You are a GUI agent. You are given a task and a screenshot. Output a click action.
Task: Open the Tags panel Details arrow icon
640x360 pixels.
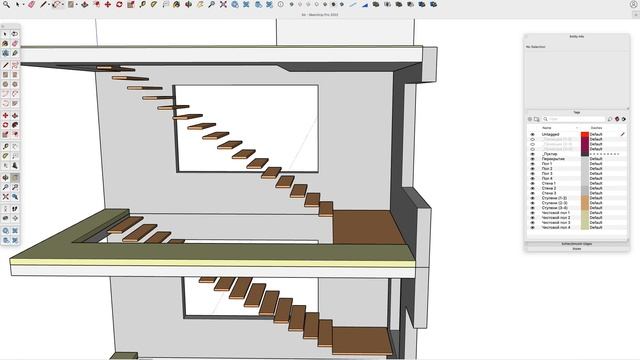pyautogui.click(x=624, y=119)
